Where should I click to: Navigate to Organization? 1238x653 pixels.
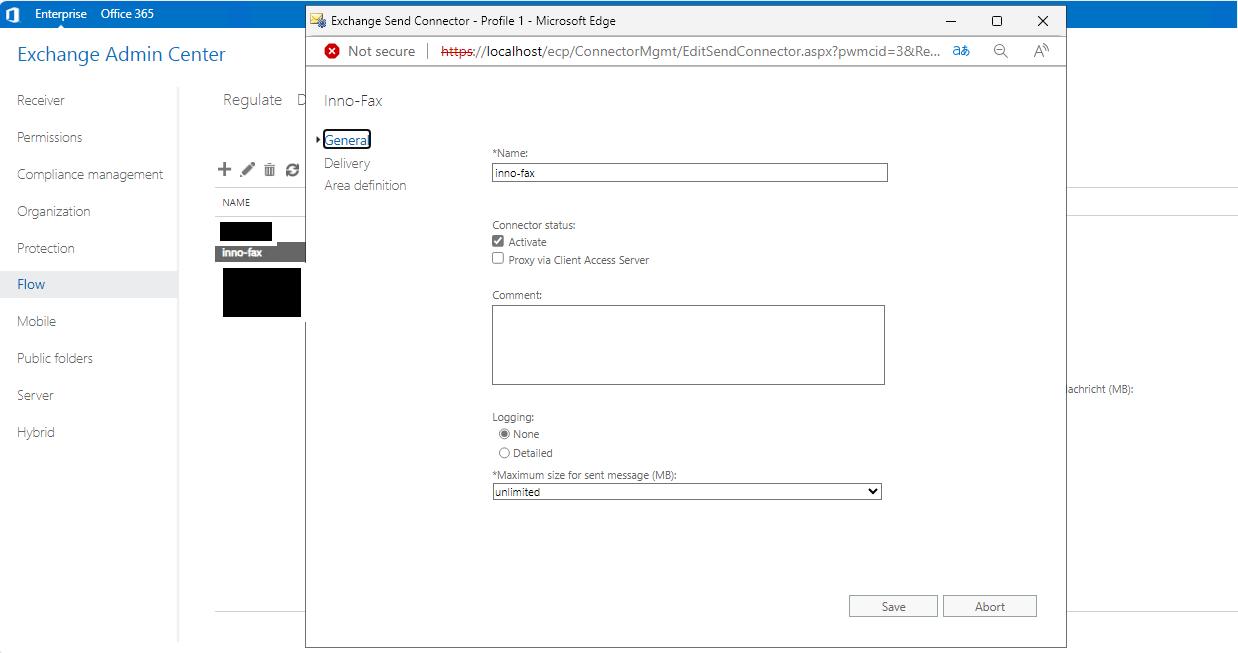54,211
